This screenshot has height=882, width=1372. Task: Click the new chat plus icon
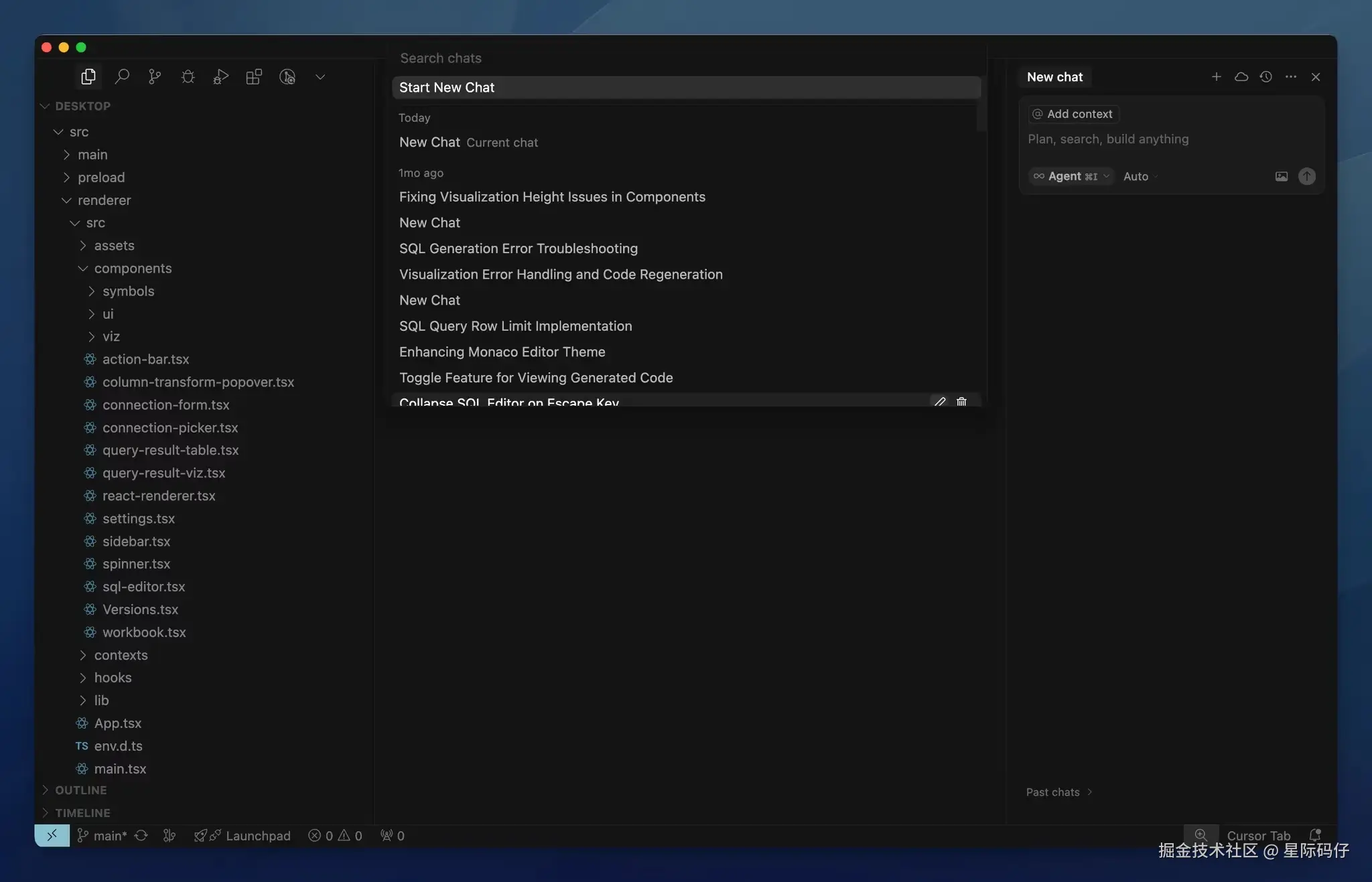[1217, 77]
